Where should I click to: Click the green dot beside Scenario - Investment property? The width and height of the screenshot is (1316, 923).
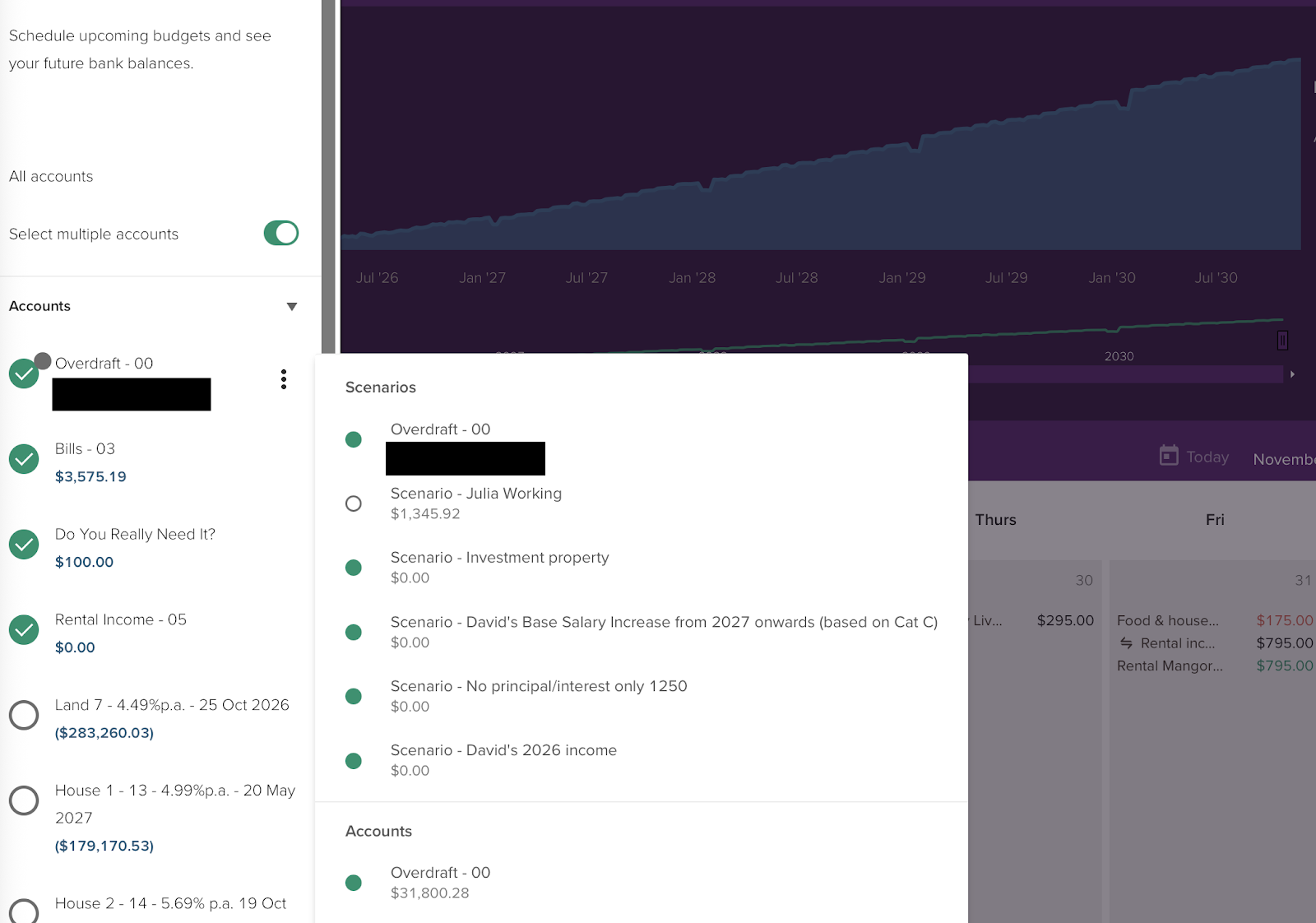click(354, 568)
